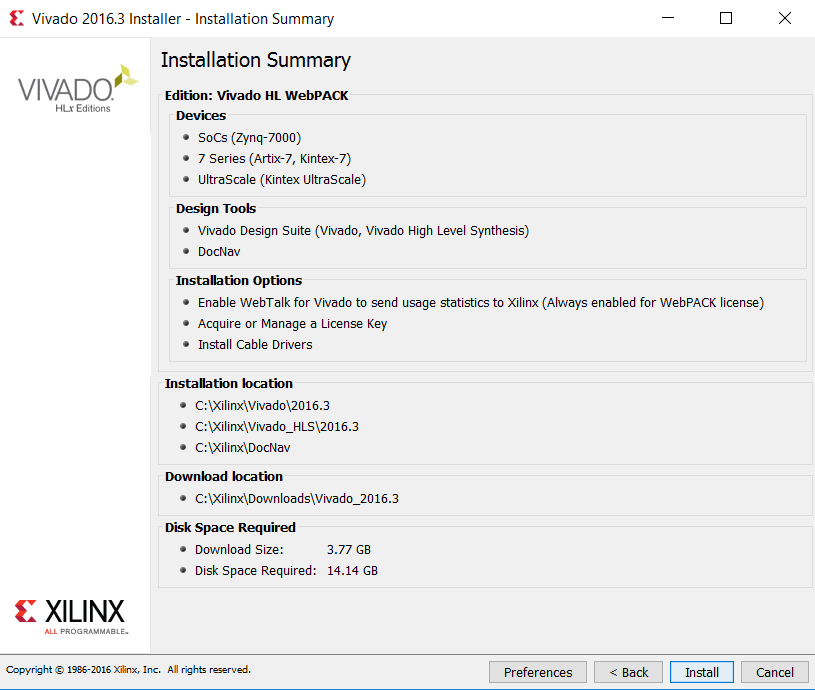Click the Disk Space Required: label
815x690 pixels.
256,570
